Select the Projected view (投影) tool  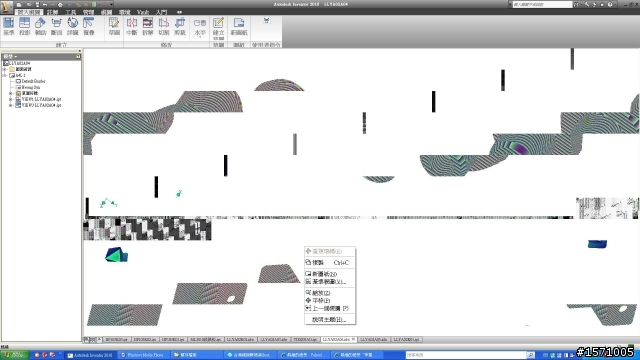[24, 27]
